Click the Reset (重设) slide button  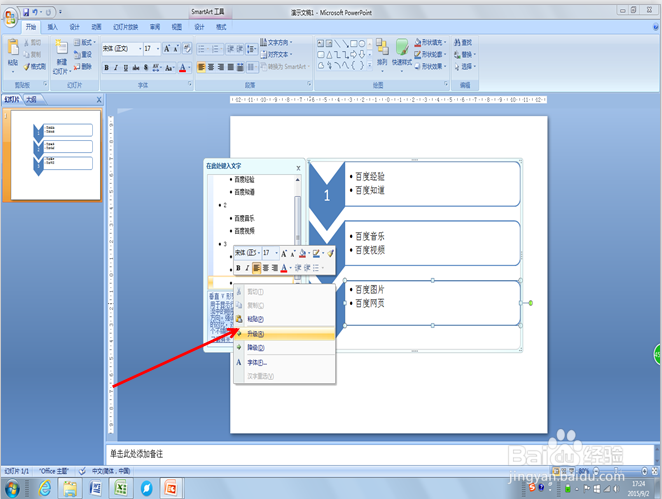click(x=83, y=54)
